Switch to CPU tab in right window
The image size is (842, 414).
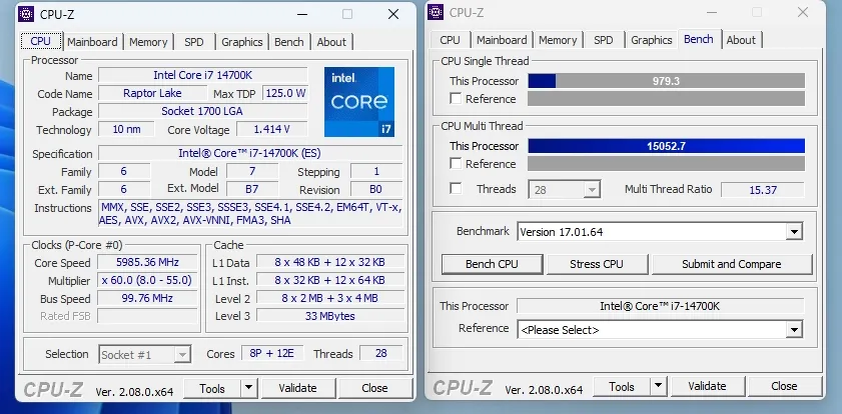[x=450, y=40]
